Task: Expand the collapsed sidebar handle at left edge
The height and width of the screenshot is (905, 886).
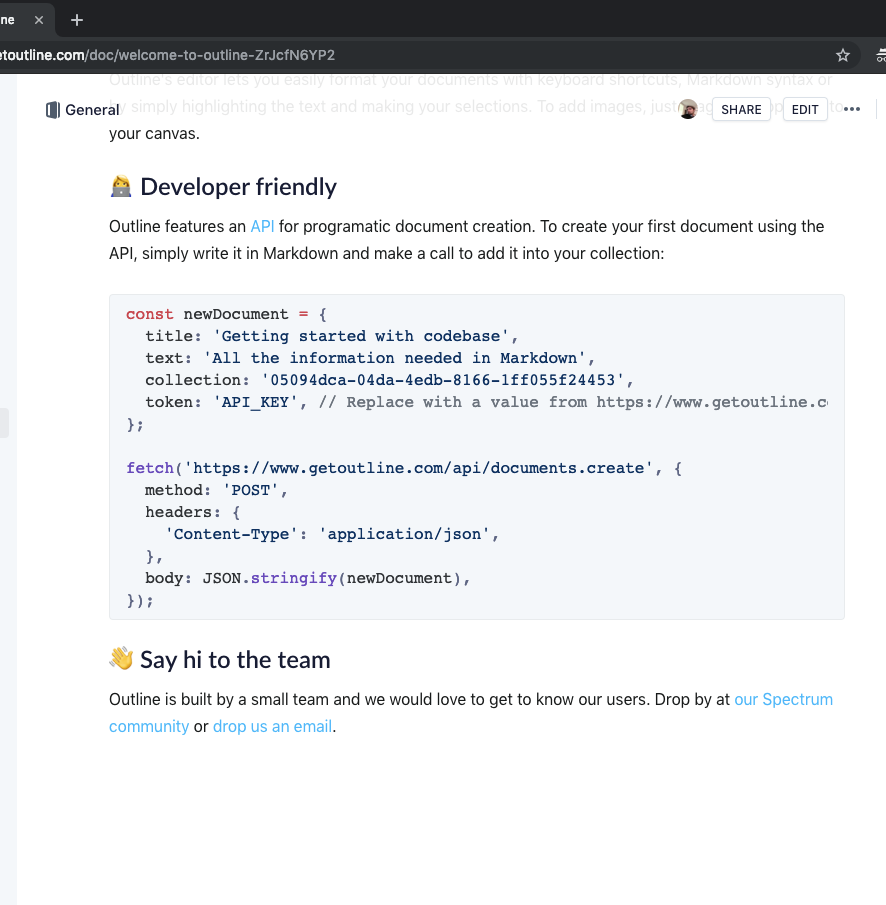Action: 4,423
